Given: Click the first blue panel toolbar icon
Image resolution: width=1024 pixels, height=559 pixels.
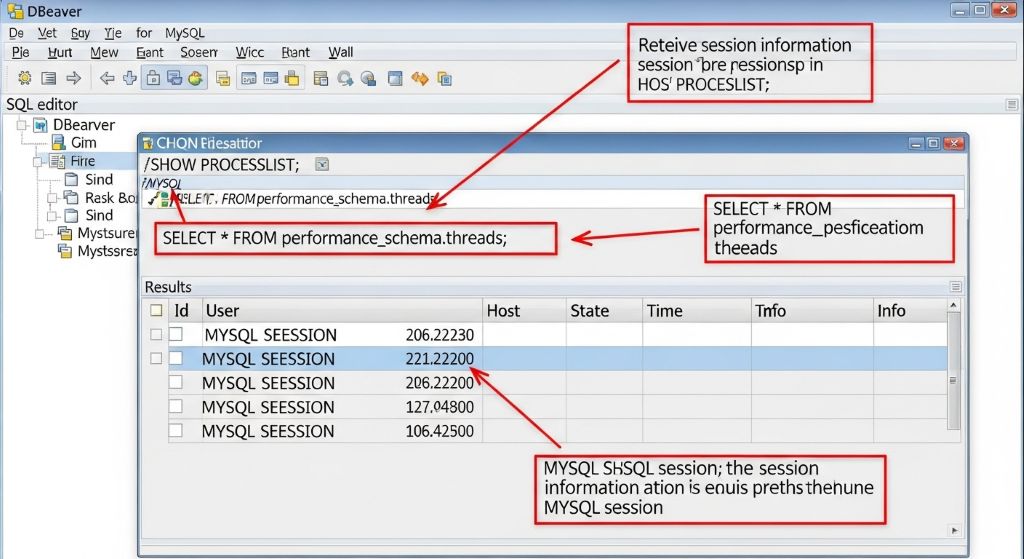Looking at the screenshot, I should click(x=249, y=79).
